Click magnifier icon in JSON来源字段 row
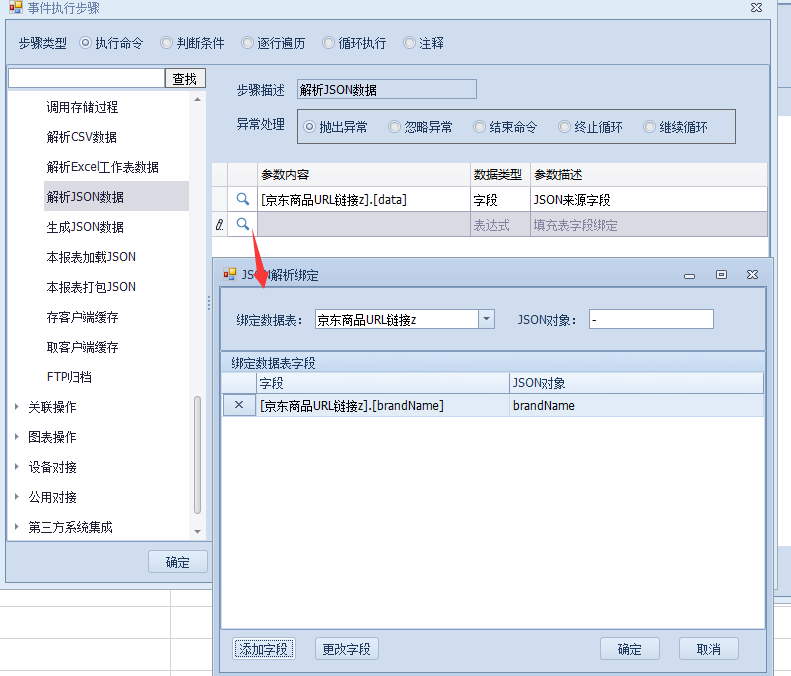The width and height of the screenshot is (791, 676). pos(242,200)
